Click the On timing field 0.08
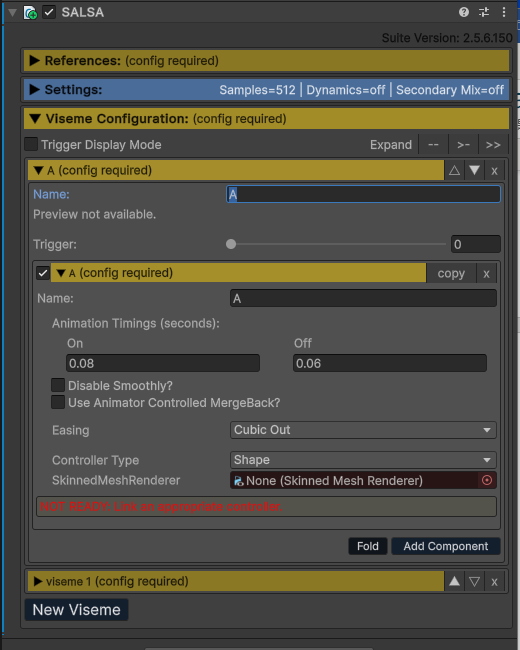520x650 pixels. coord(163,363)
